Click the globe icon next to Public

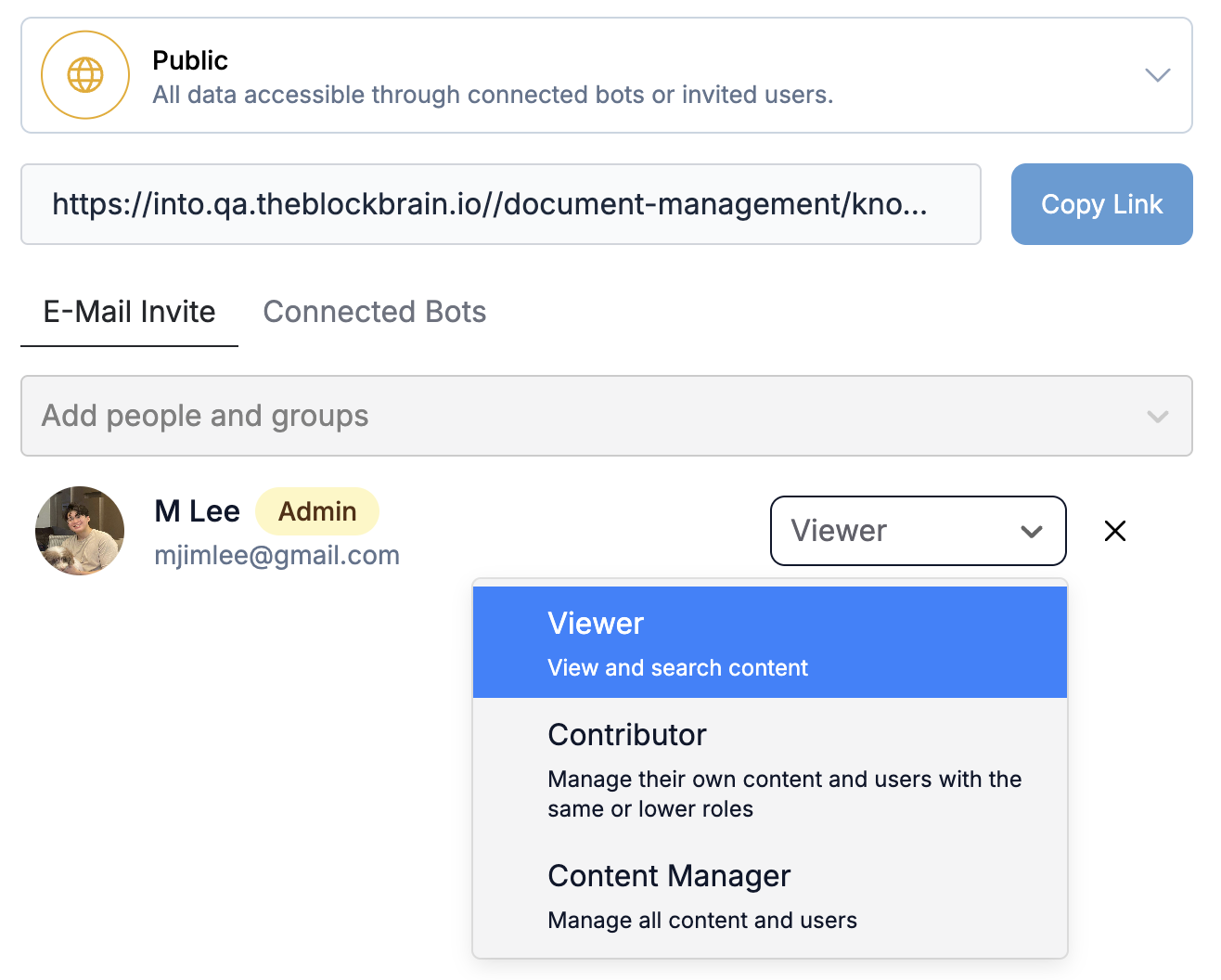(x=85, y=75)
